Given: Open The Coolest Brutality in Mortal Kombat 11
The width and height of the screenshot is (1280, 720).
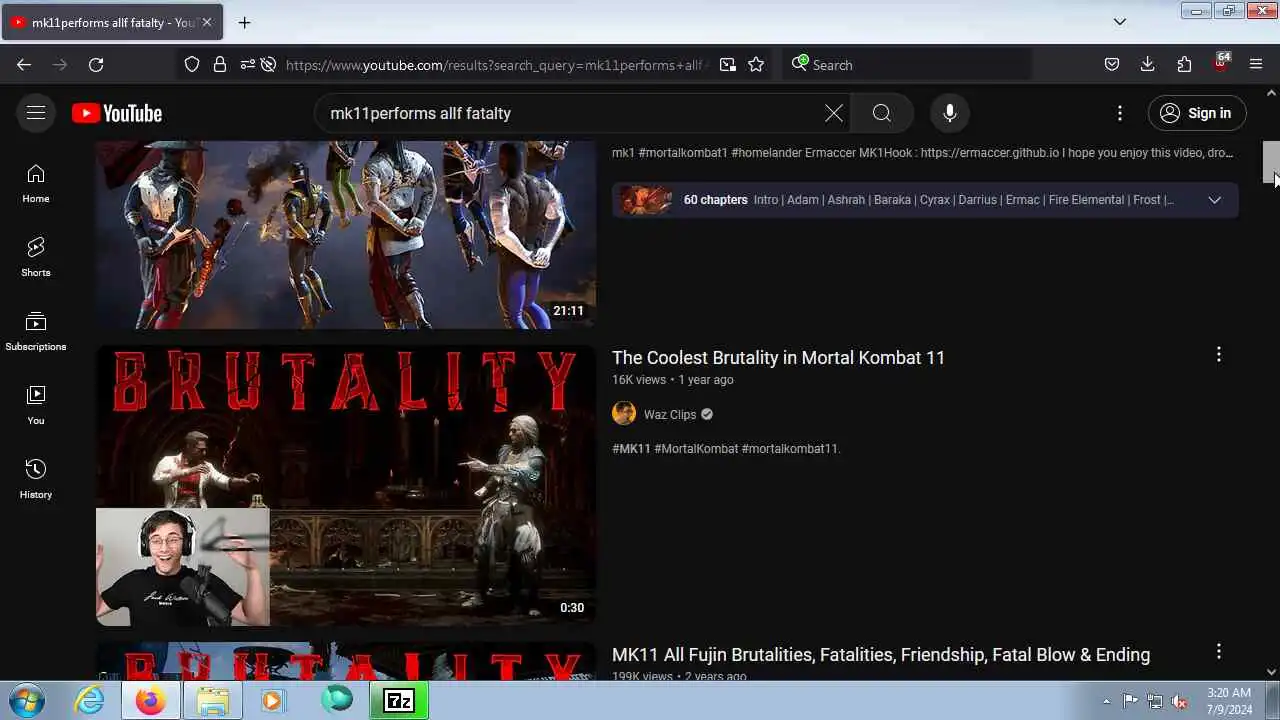Looking at the screenshot, I should click(x=778, y=357).
